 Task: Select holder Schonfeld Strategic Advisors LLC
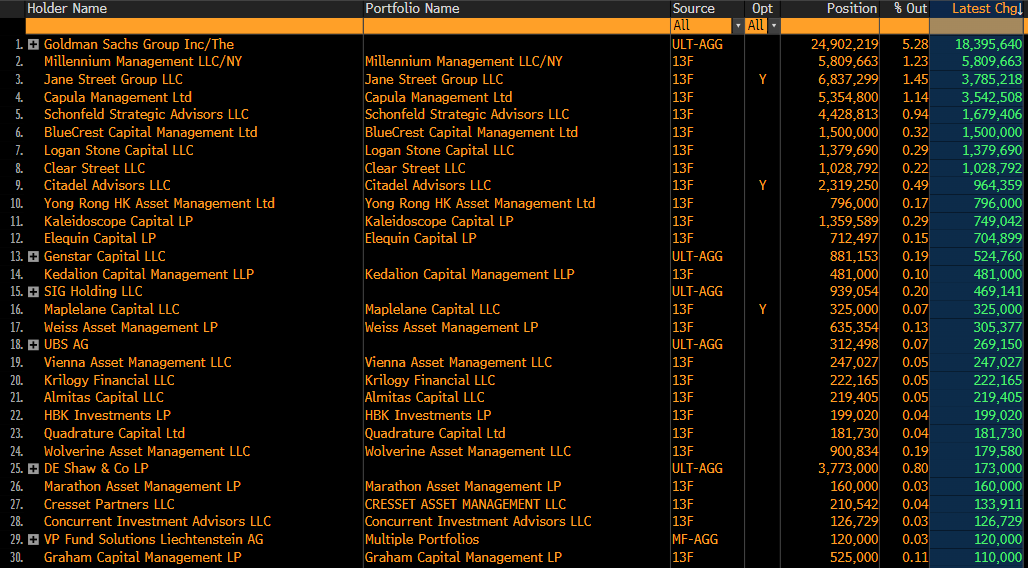tap(146, 115)
